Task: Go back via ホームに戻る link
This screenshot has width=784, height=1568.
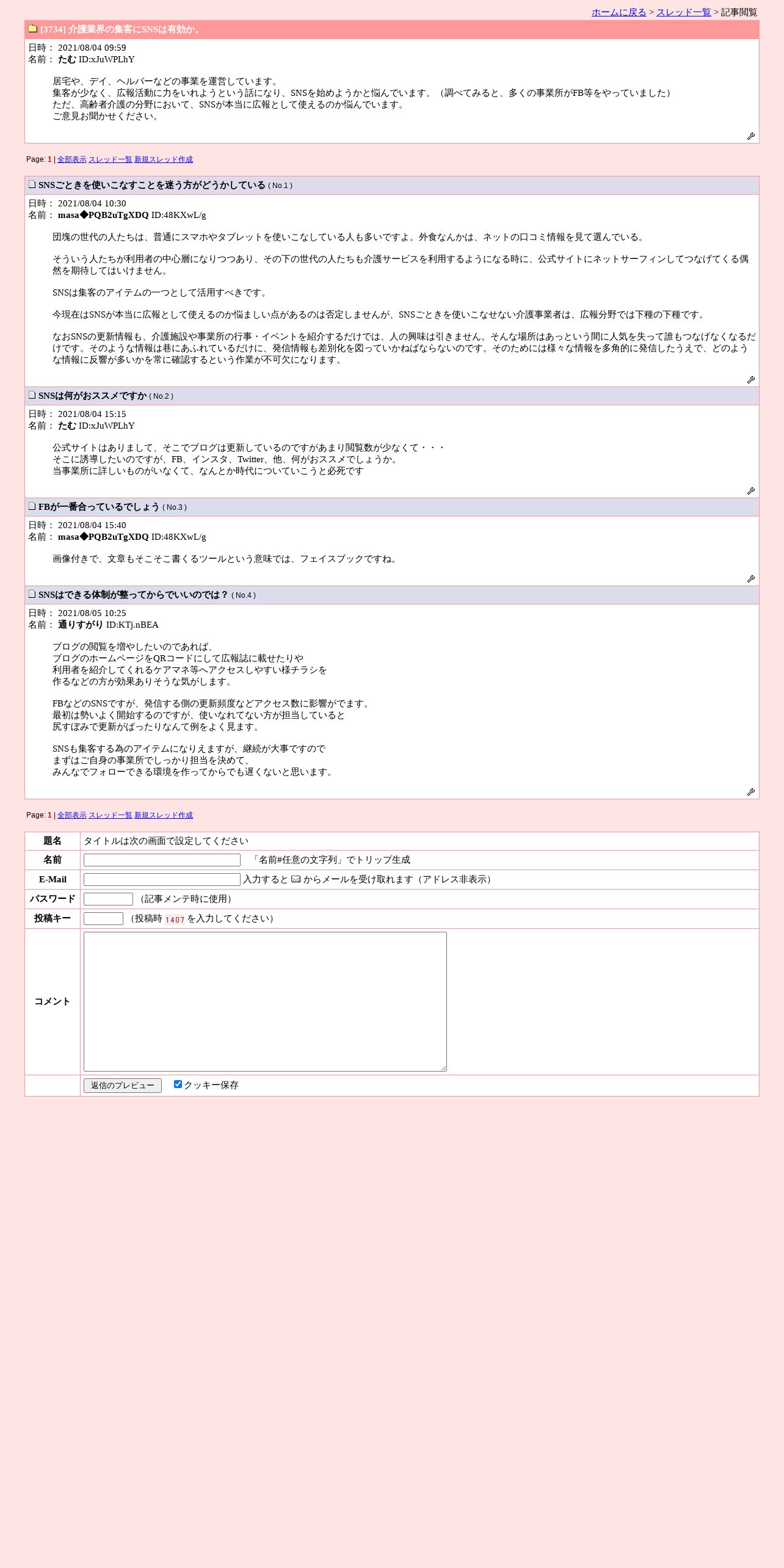Action: pyautogui.click(x=619, y=12)
